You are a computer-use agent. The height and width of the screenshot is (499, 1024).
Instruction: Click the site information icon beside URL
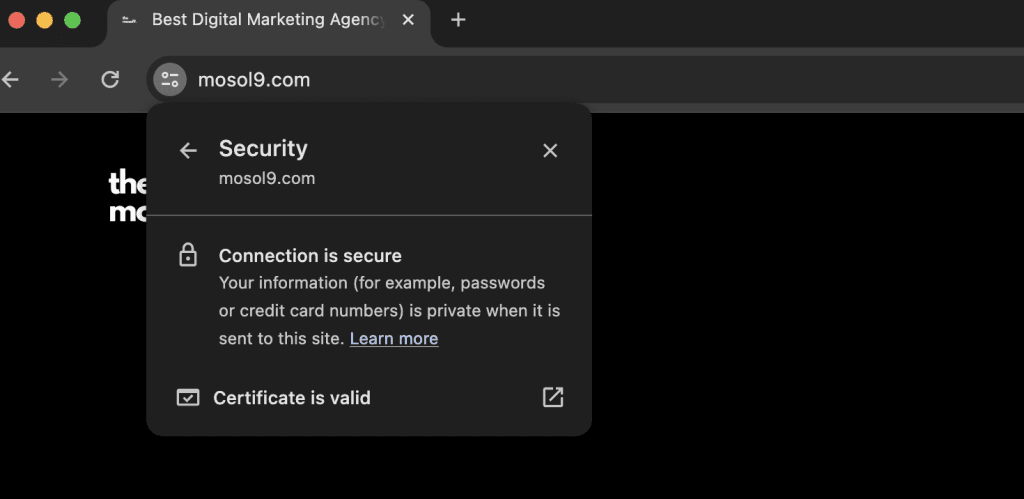tap(170, 80)
